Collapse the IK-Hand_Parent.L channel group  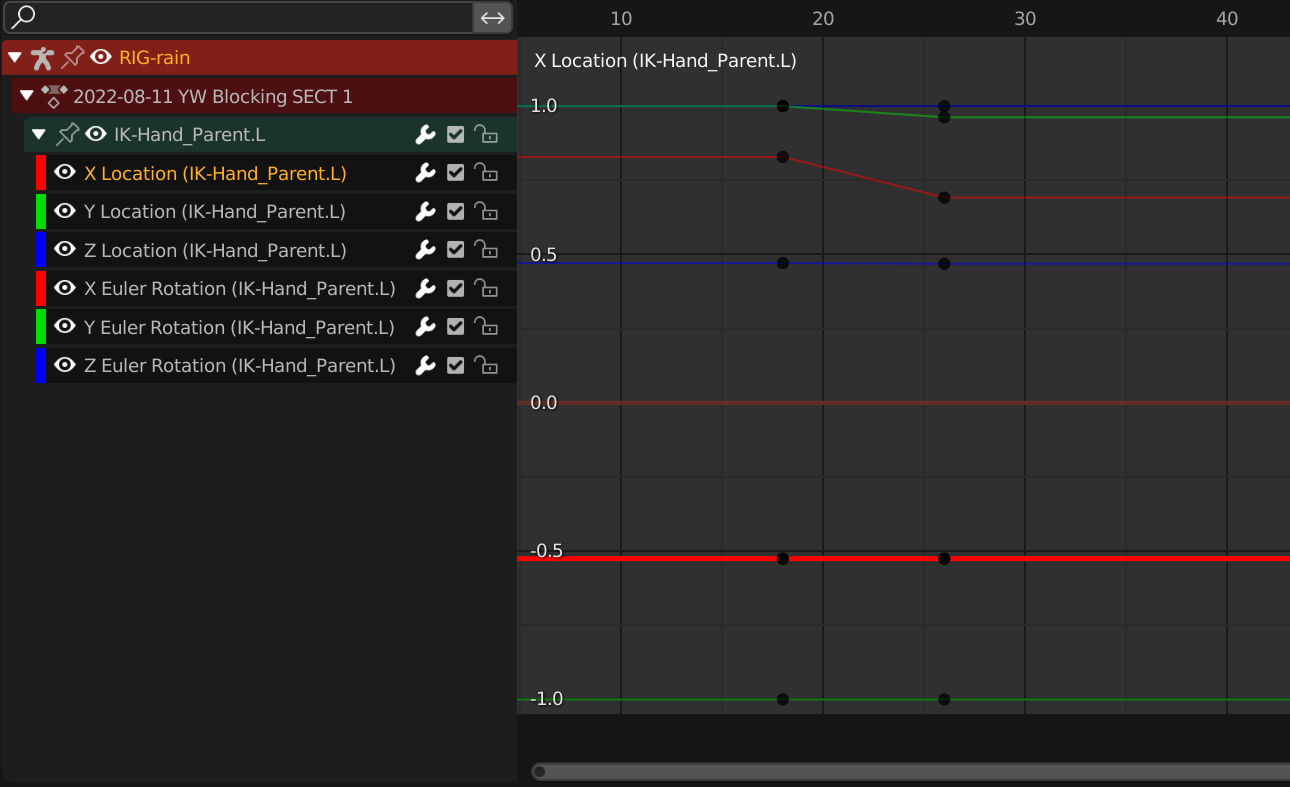(x=39, y=134)
